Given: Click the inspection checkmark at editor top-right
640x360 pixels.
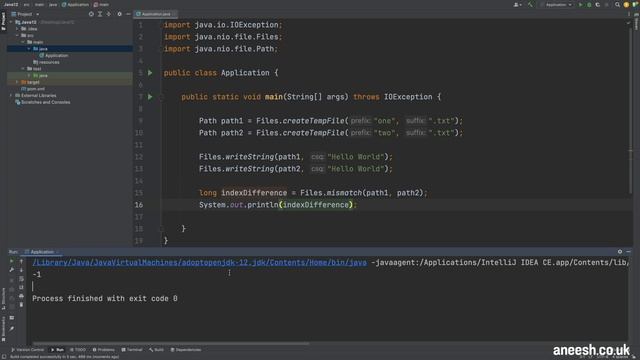Looking at the screenshot, I should [628, 23].
